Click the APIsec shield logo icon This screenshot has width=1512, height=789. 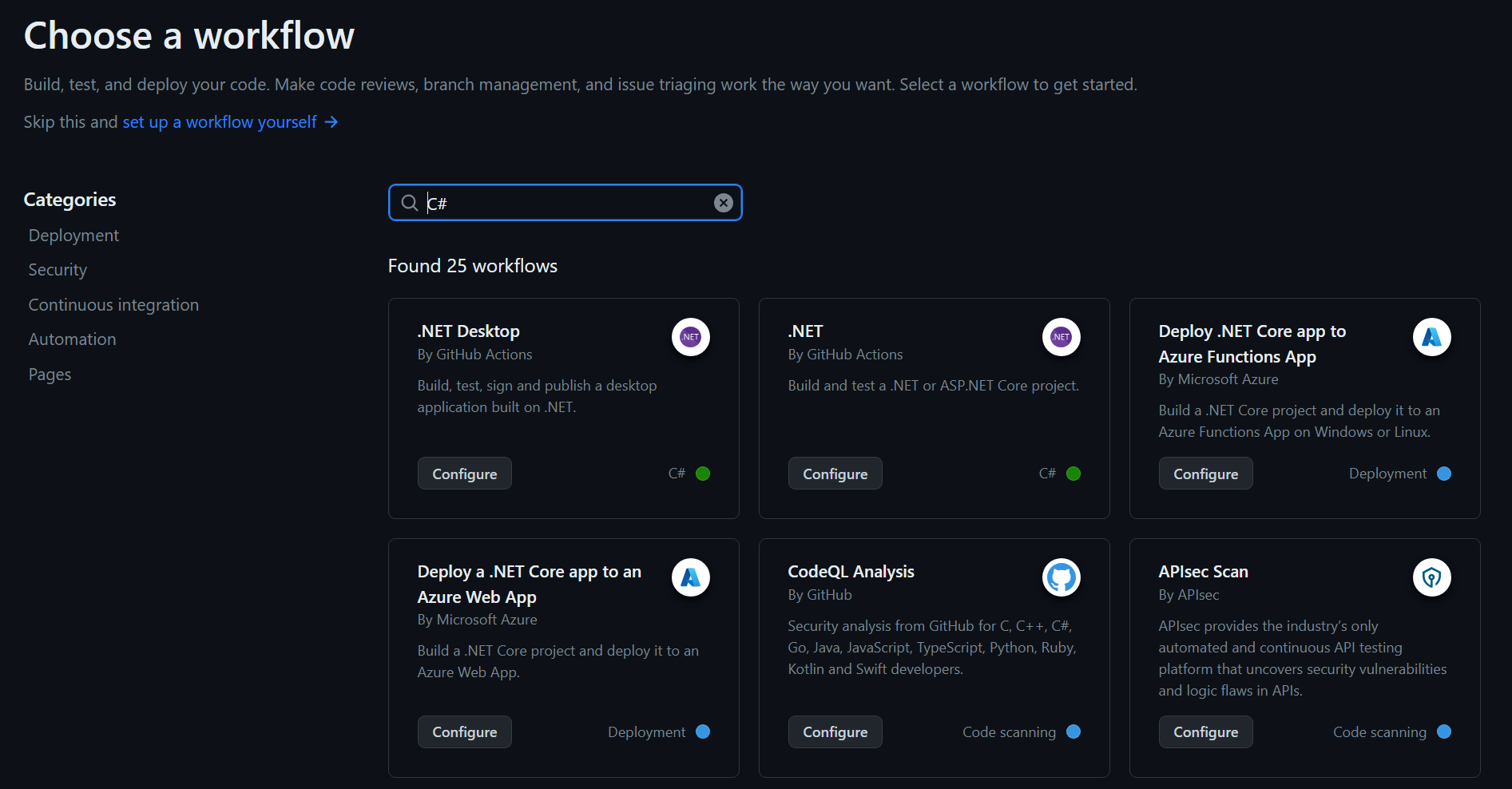coord(1432,577)
